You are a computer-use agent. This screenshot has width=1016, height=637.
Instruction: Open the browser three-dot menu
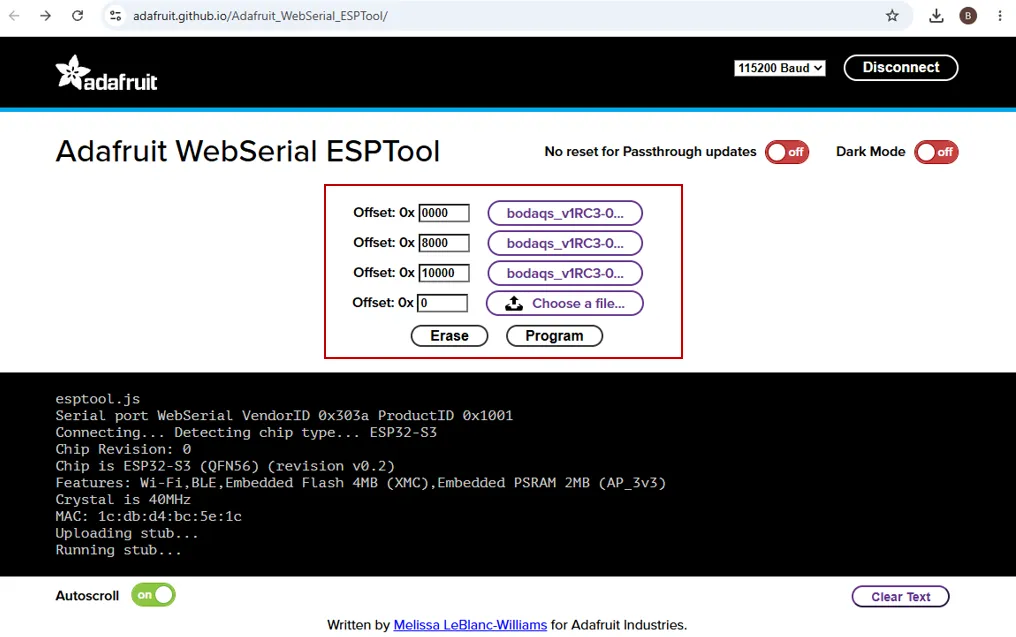point(1000,16)
